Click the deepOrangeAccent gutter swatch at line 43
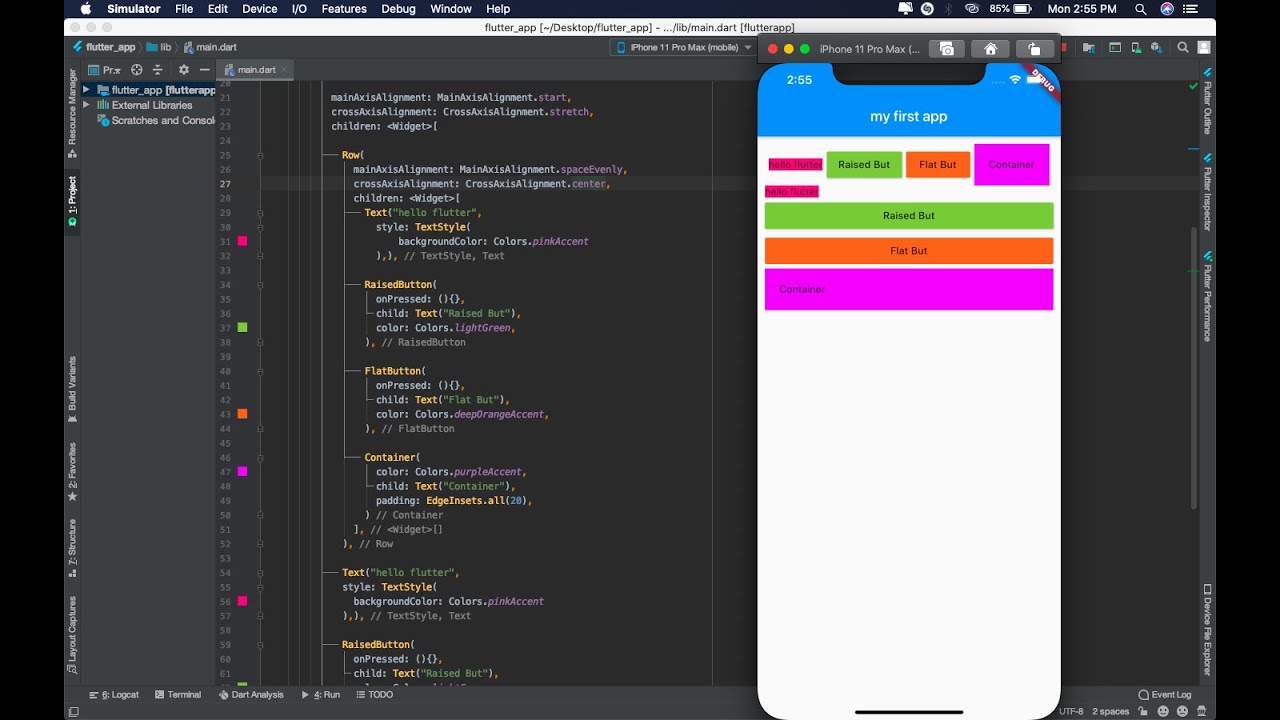The image size is (1280, 720). coord(242,414)
